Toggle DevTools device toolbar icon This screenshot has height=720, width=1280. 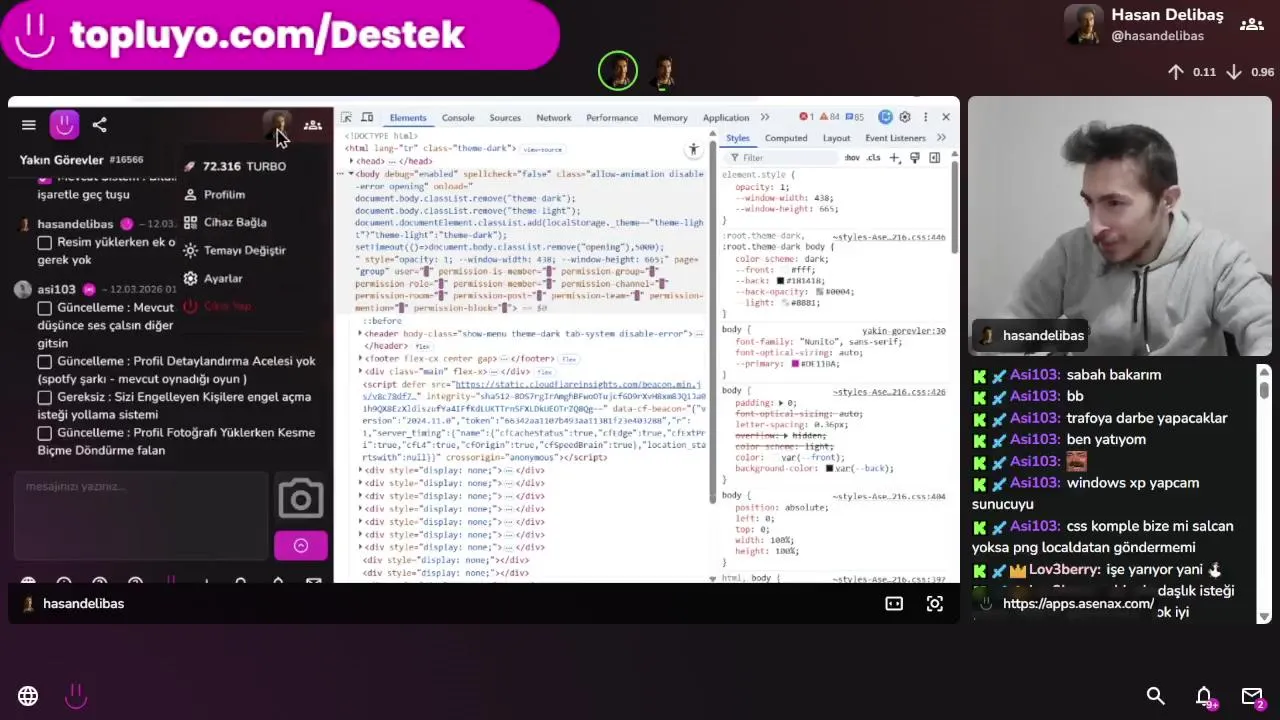click(367, 117)
